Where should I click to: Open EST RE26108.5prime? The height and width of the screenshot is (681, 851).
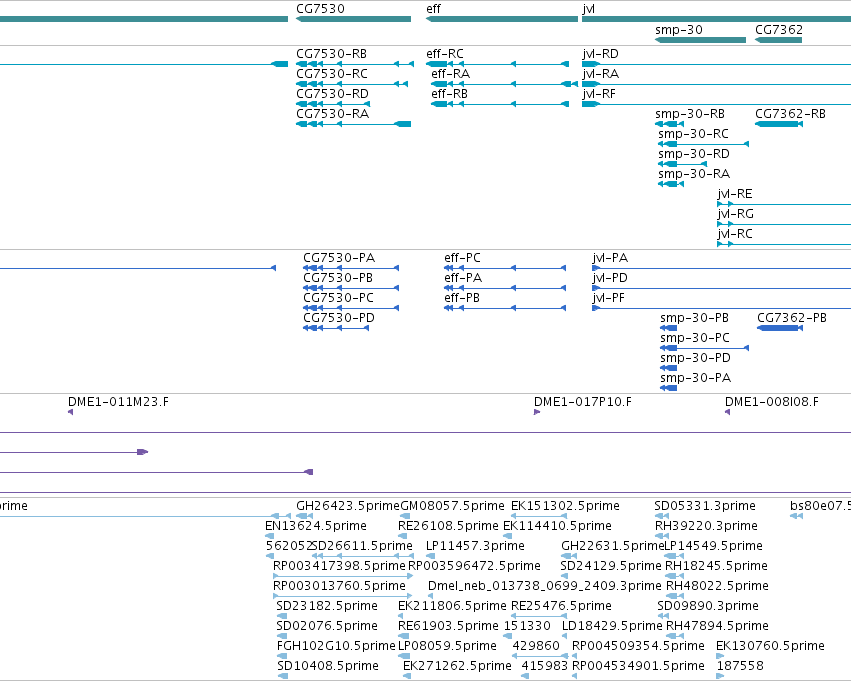tap(403, 536)
